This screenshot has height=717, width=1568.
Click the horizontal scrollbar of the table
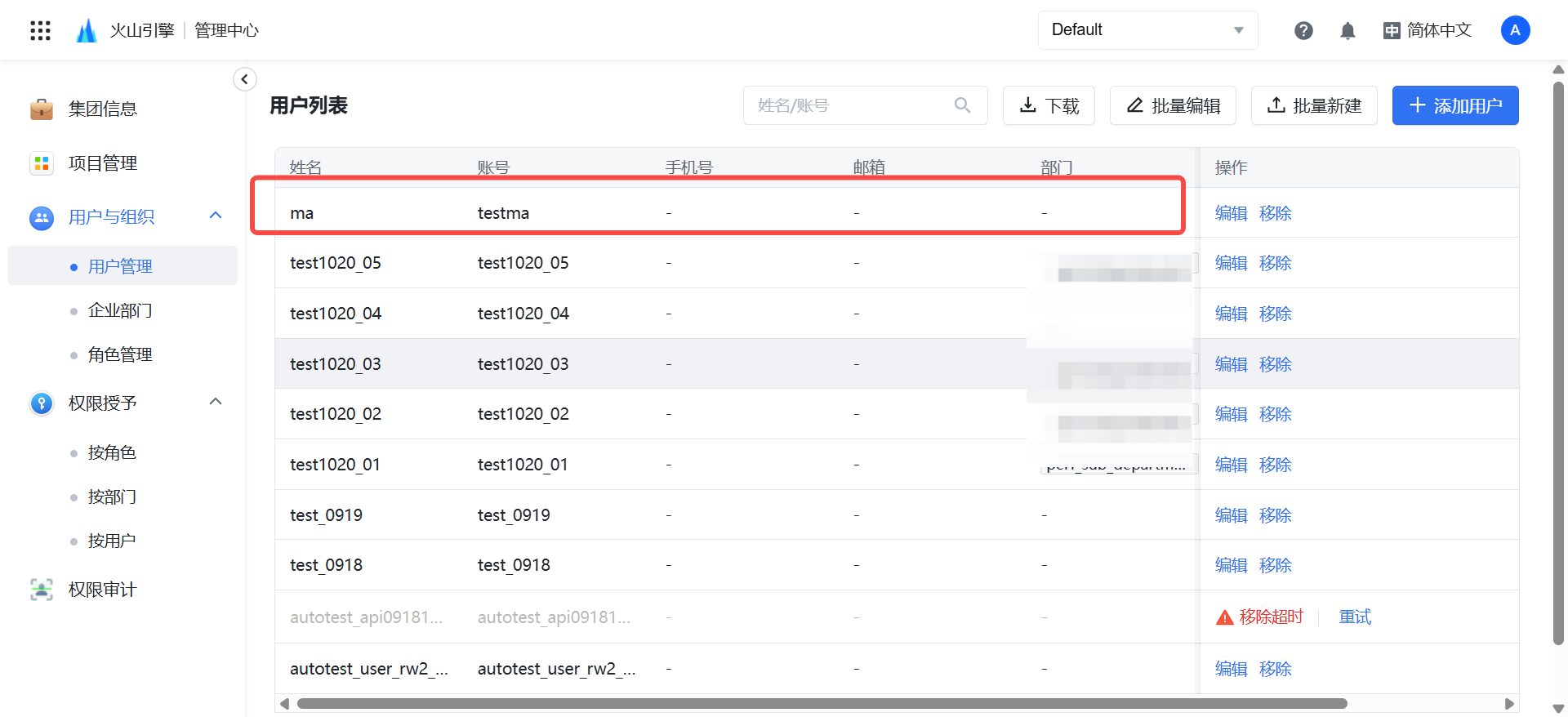(822, 704)
